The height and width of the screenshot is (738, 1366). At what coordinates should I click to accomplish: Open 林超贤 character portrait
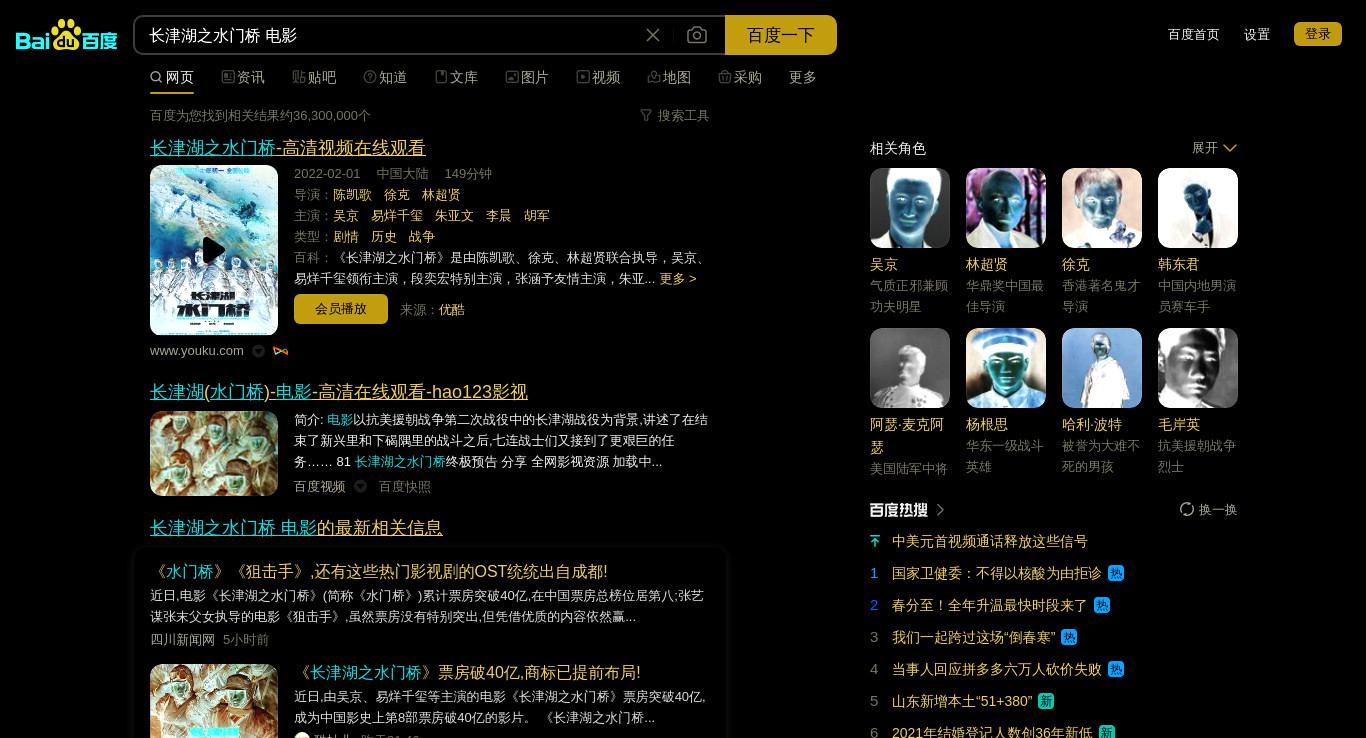click(x=1006, y=208)
